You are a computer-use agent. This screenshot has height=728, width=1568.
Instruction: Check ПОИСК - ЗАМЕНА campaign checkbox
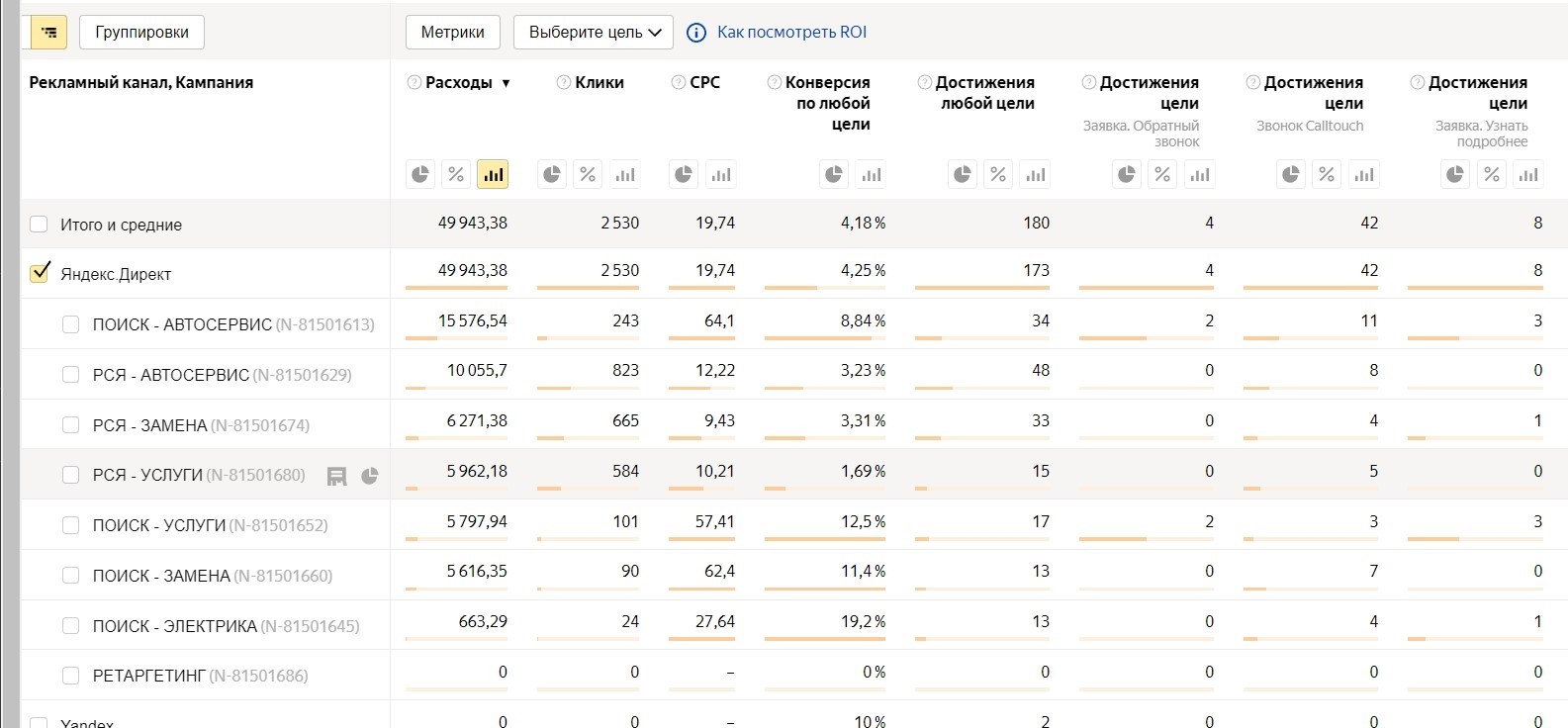tap(70, 576)
